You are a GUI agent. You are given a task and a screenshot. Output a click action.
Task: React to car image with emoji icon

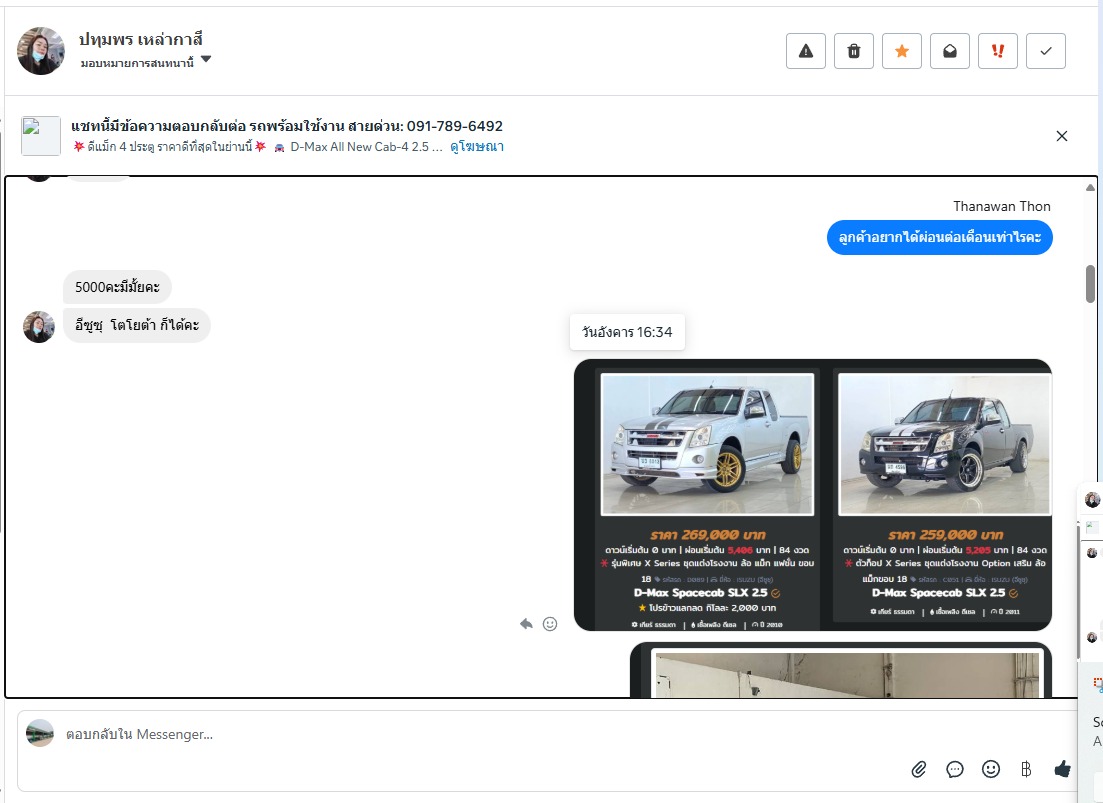[550, 624]
